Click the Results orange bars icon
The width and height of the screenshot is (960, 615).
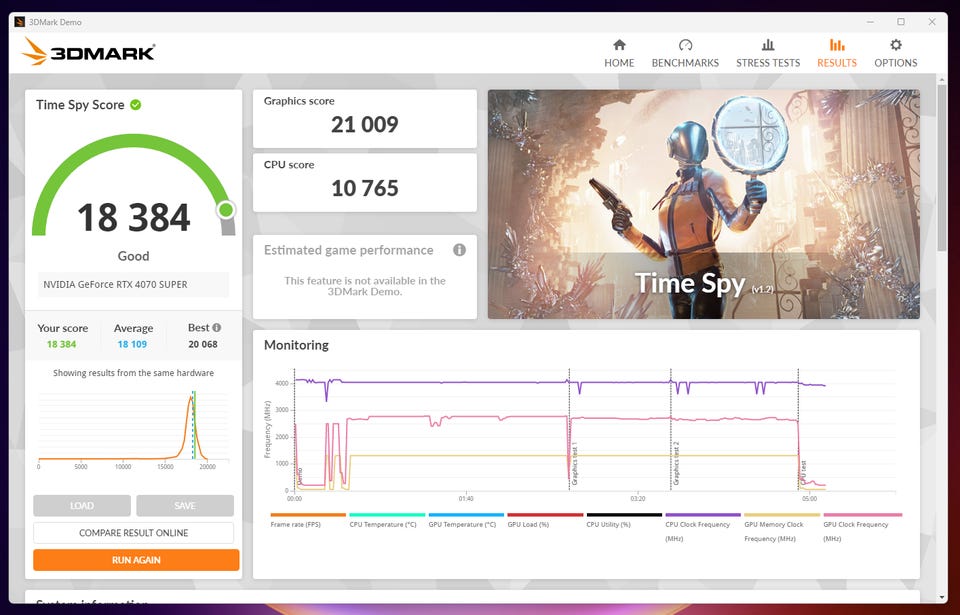pos(836,45)
